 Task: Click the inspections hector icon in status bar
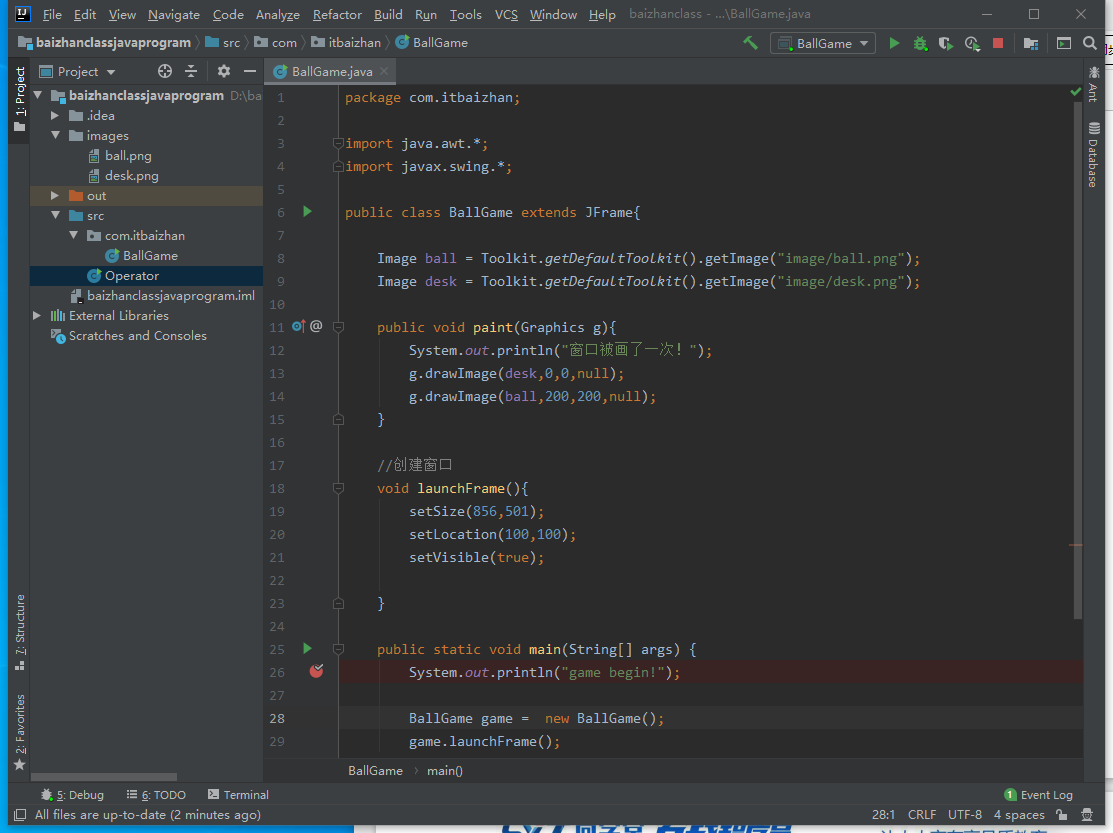point(1087,815)
